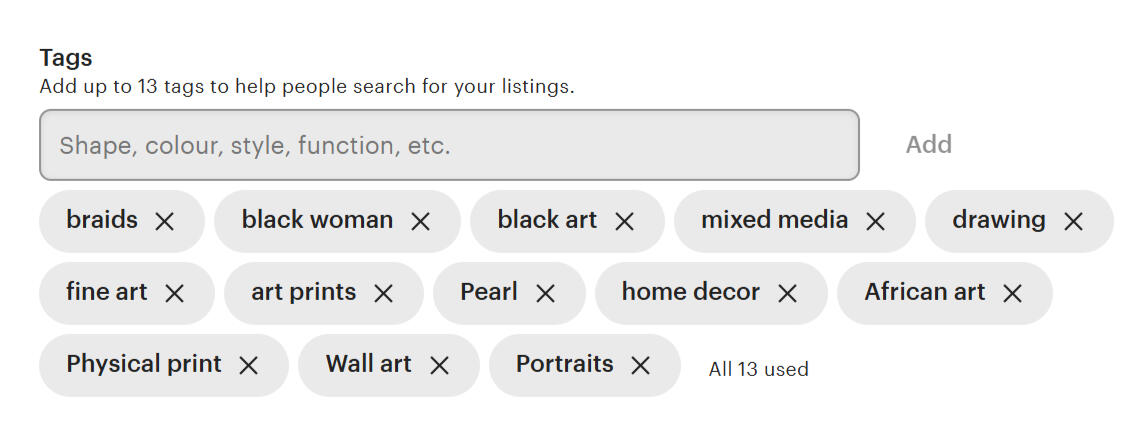Click the 'black woman' tag label

click(317, 220)
